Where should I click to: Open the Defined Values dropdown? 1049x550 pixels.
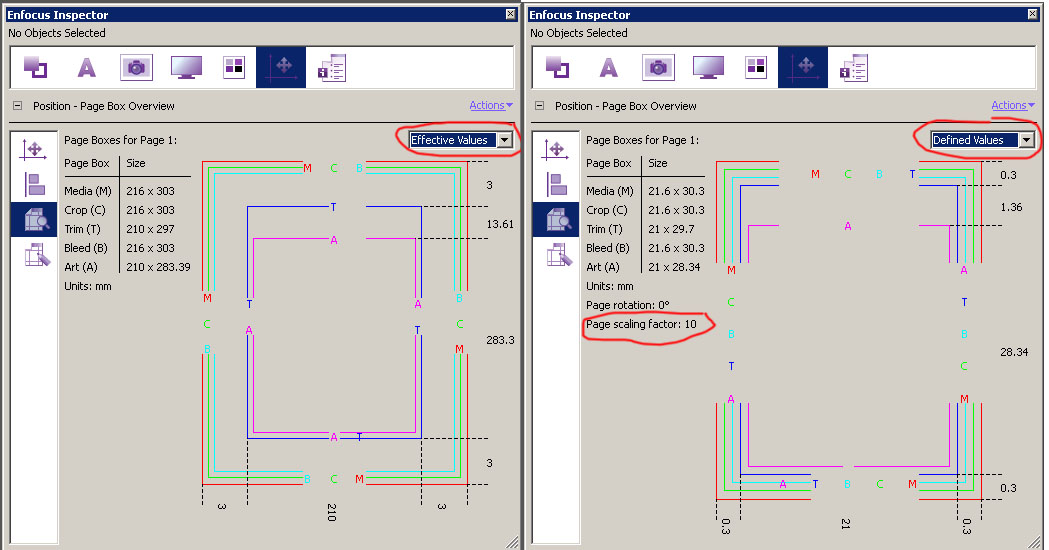pyautogui.click(x=983, y=140)
